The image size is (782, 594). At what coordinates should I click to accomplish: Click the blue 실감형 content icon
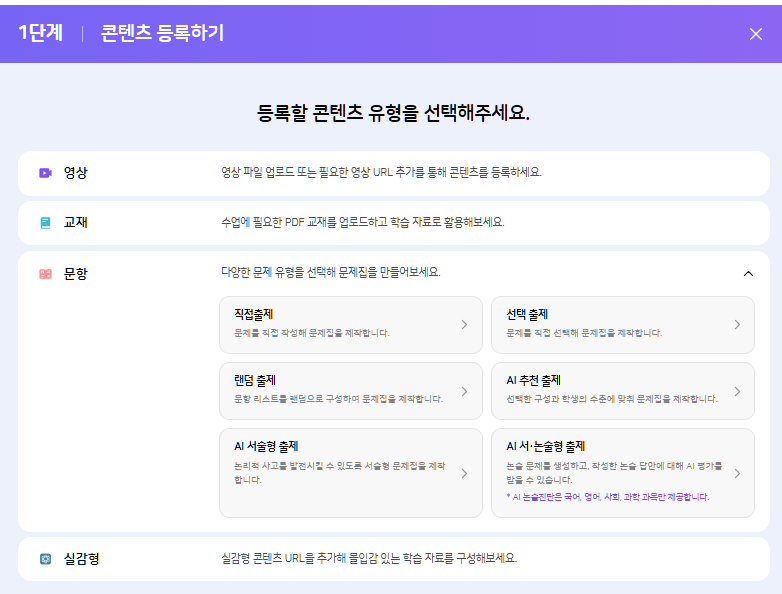45,559
